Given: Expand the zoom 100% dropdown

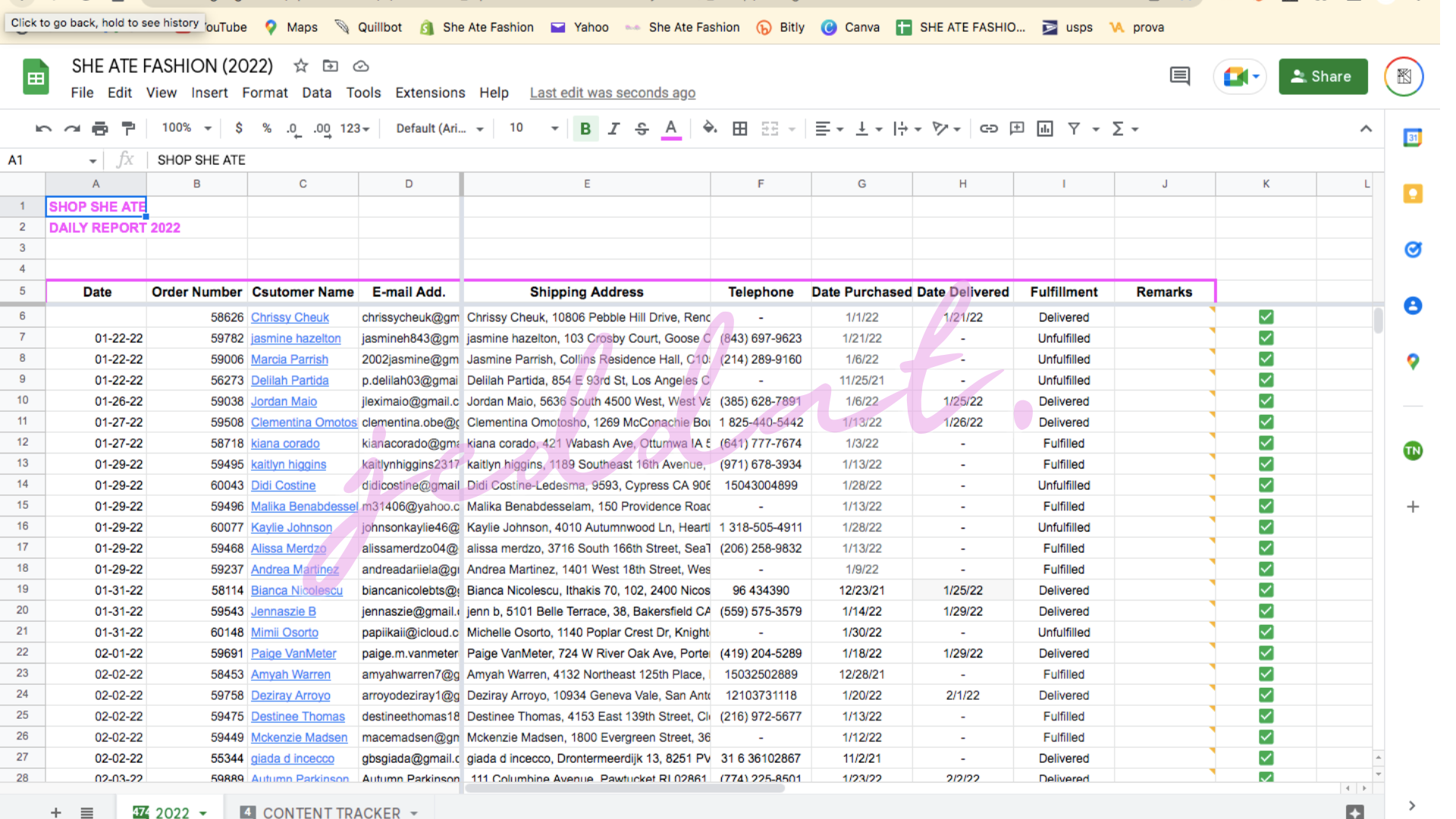Looking at the screenshot, I should click(x=187, y=128).
